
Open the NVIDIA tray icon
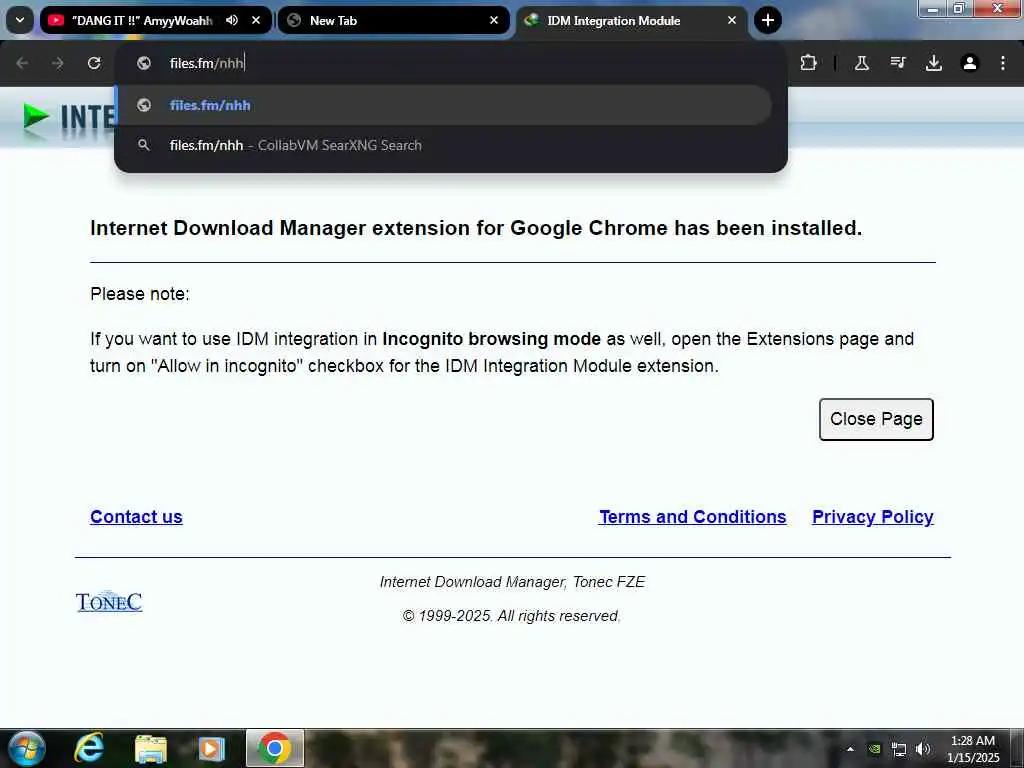[874, 749]
